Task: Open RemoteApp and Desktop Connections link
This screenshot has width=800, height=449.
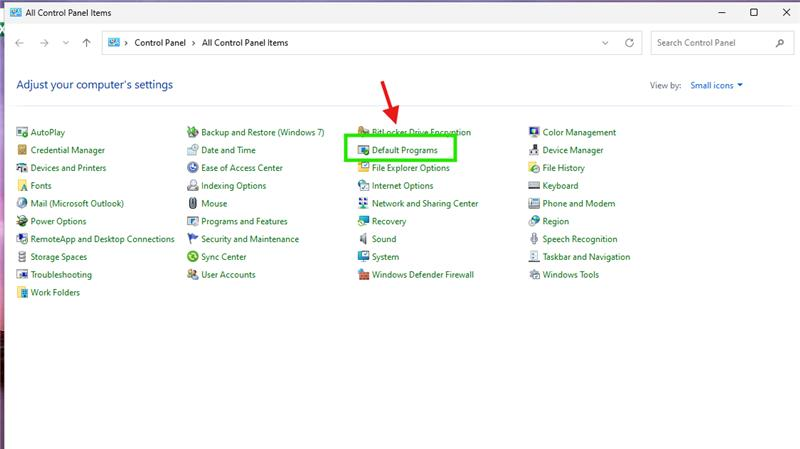Action: pos(102,239)
